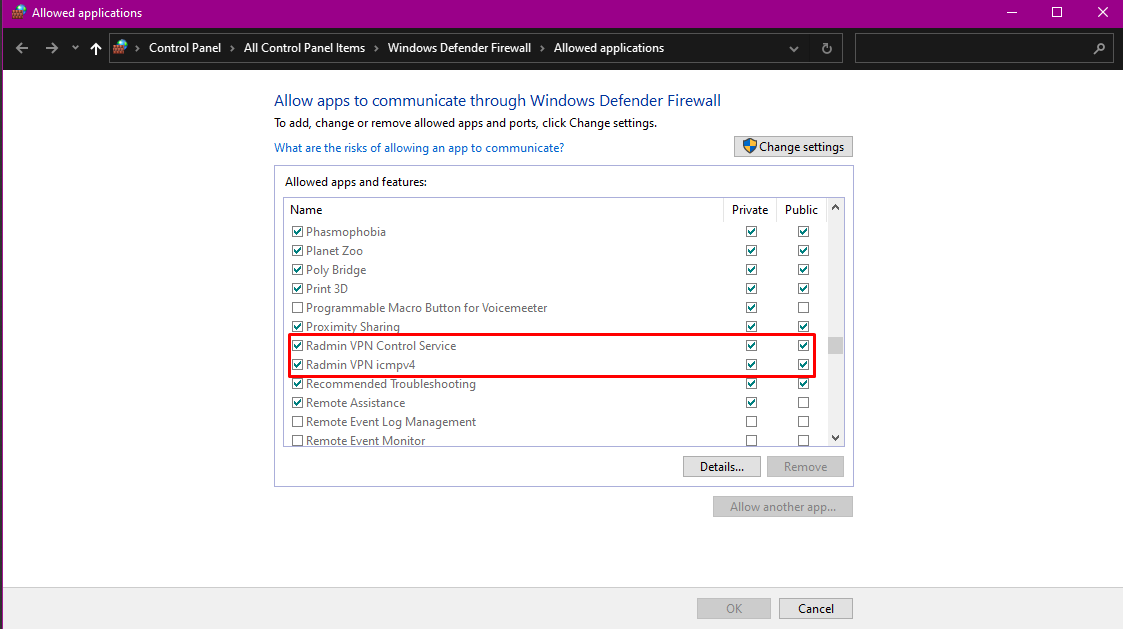Viewport: 1123px width, 629px height.
Task: Open the risks of allowing an app link
Action: pos(419,148)
